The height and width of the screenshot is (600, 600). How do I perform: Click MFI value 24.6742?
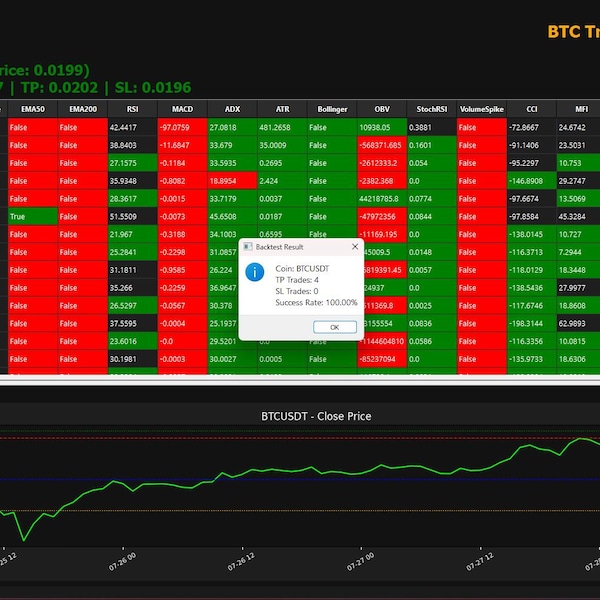click(x=579, y=127)
